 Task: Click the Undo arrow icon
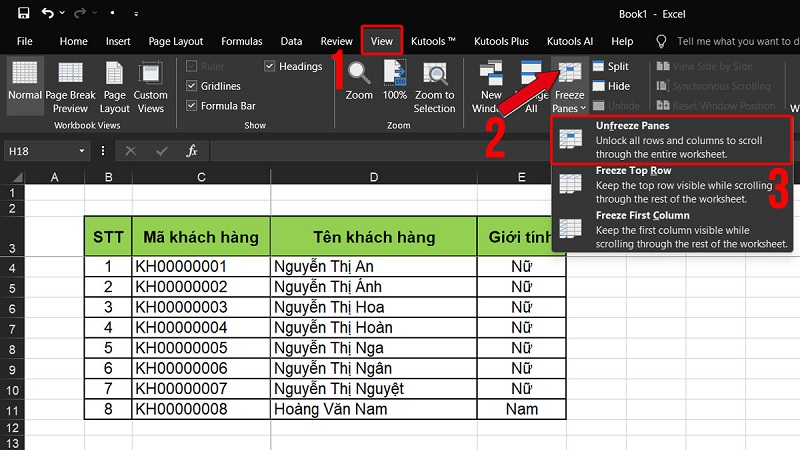(47, 13)
